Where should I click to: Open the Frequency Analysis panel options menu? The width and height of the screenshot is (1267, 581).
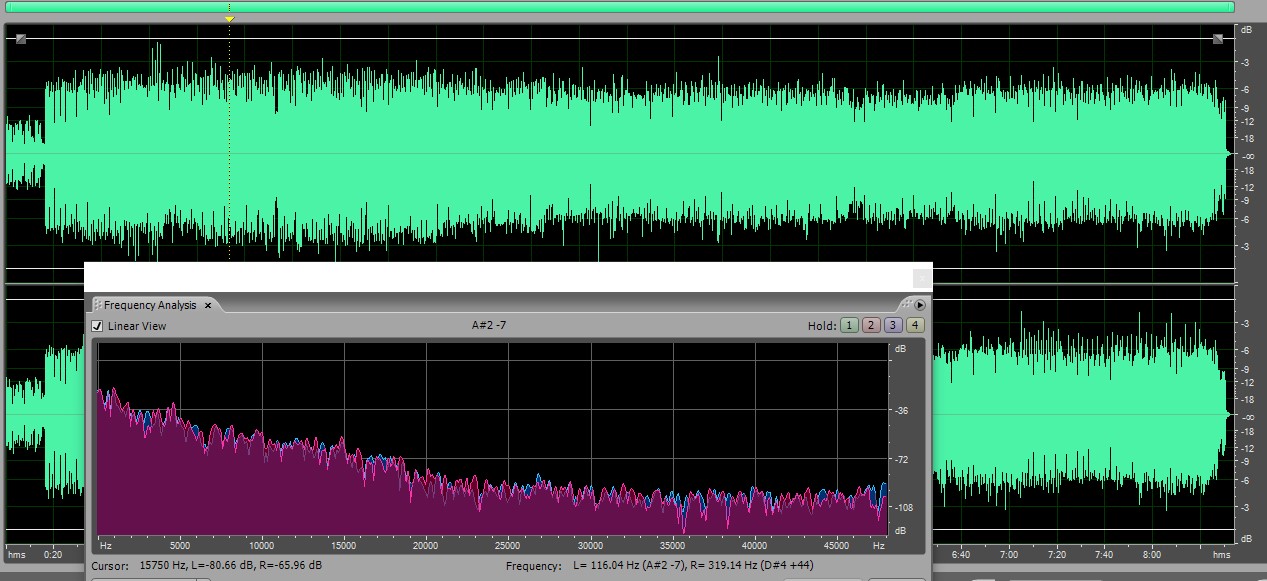(920, 305)
